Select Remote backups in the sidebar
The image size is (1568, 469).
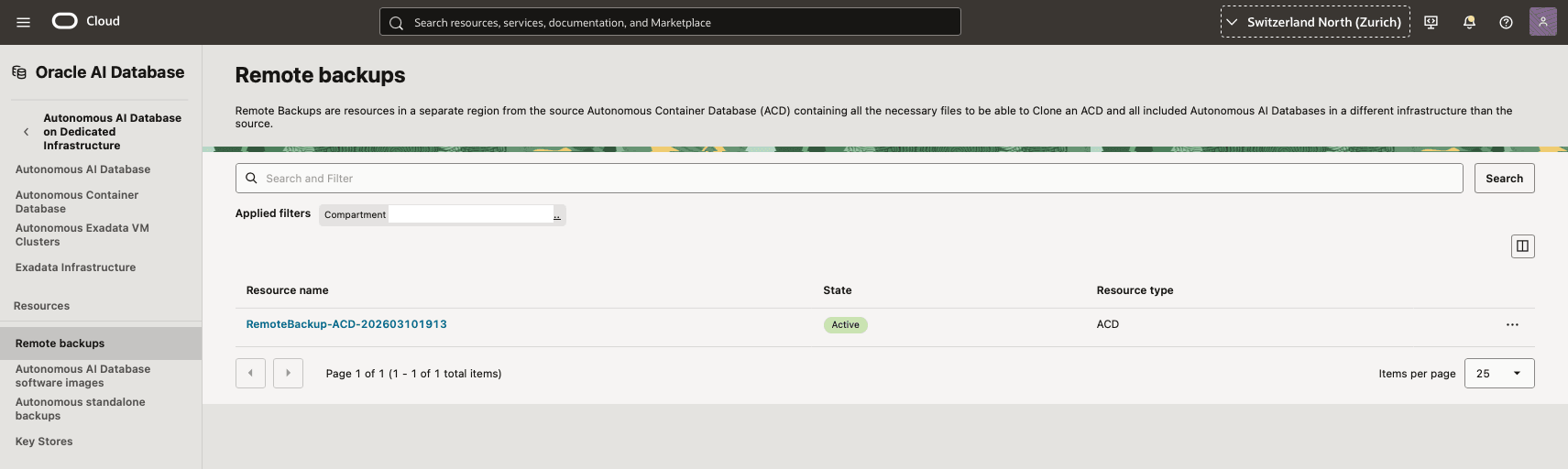(x=101, y=344)
